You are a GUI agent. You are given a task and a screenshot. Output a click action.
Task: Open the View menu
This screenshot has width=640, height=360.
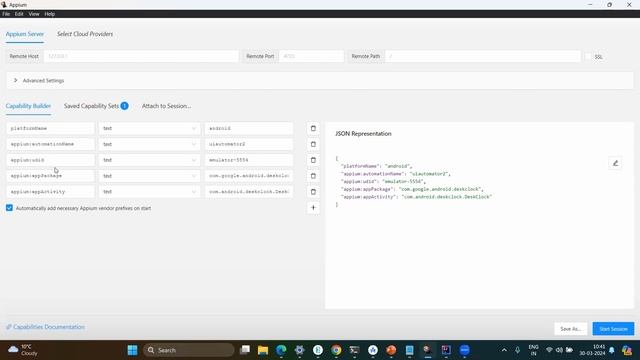pyautogui.click(x=34, y=14)
